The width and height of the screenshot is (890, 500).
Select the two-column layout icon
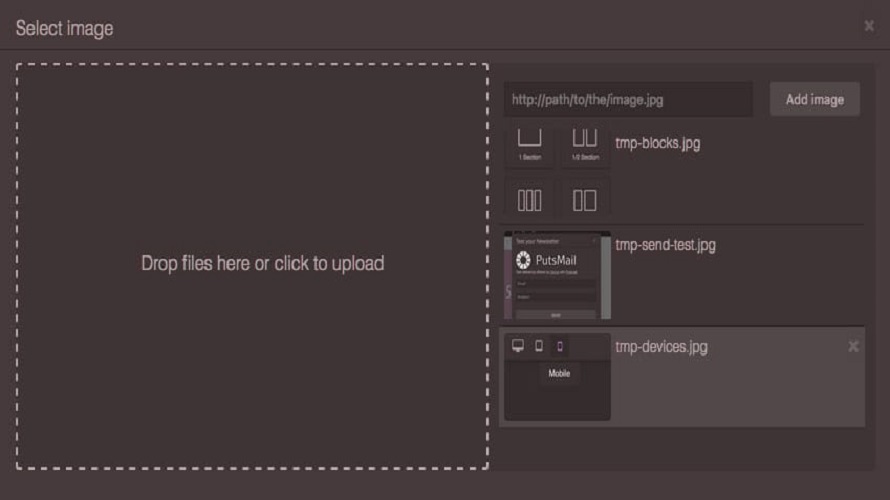(x=585, y=199)
